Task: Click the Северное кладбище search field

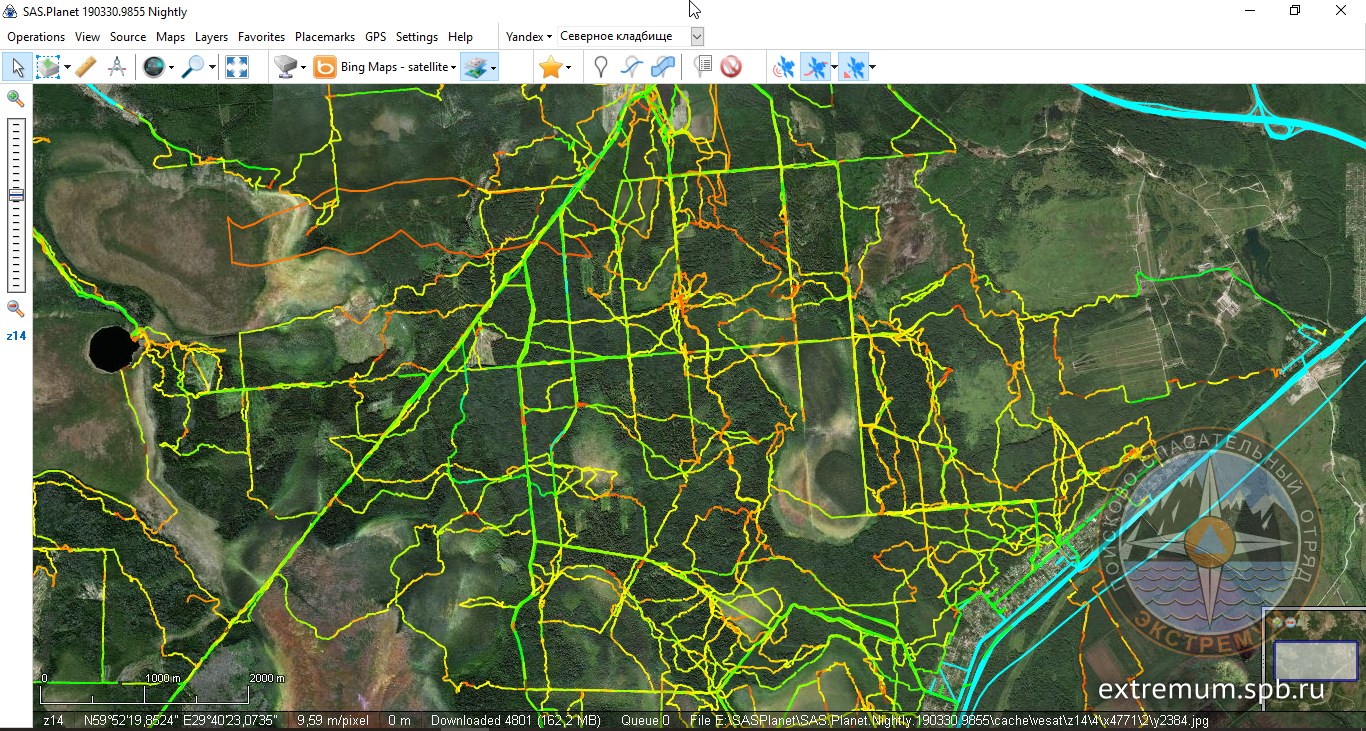Action: pos(623,36)
